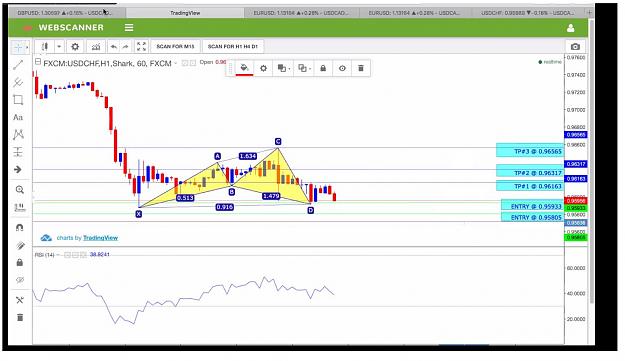Click the WEBSCANNER logo title

point(71,27)
